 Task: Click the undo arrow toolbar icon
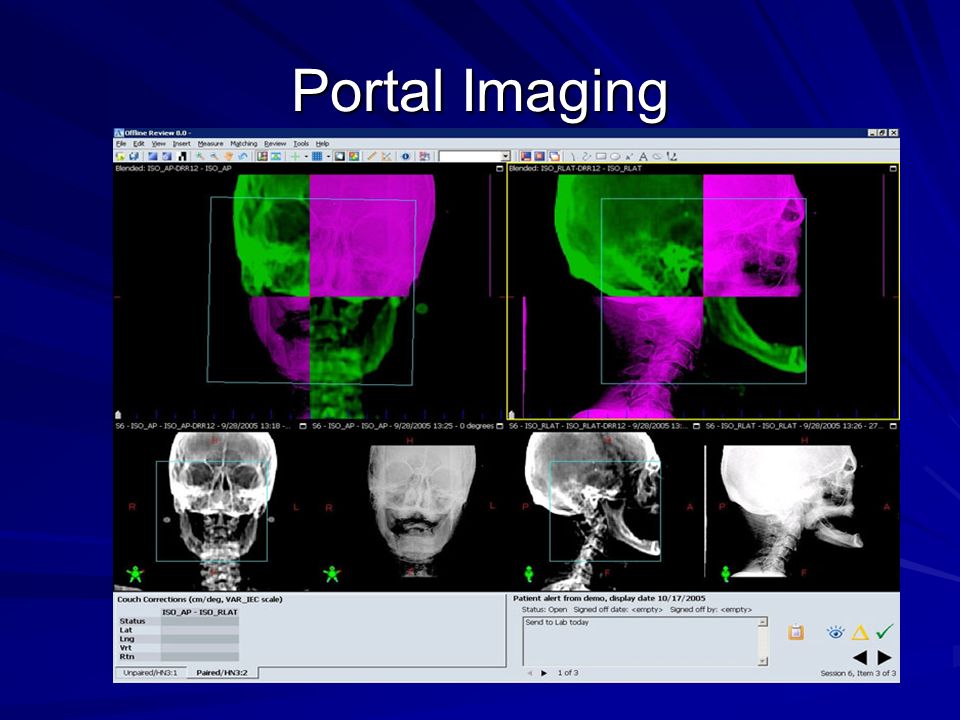[243, 156]
